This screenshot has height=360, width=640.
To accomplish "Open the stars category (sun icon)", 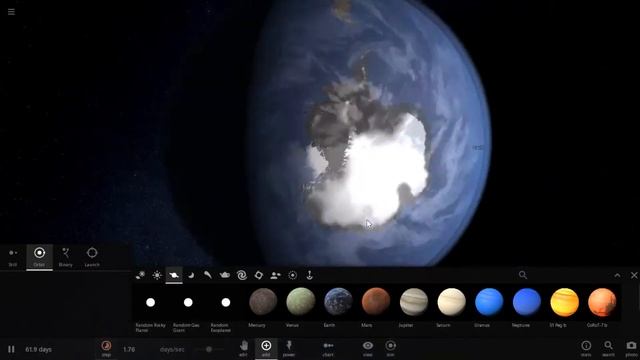I will (x=157, y=275).
